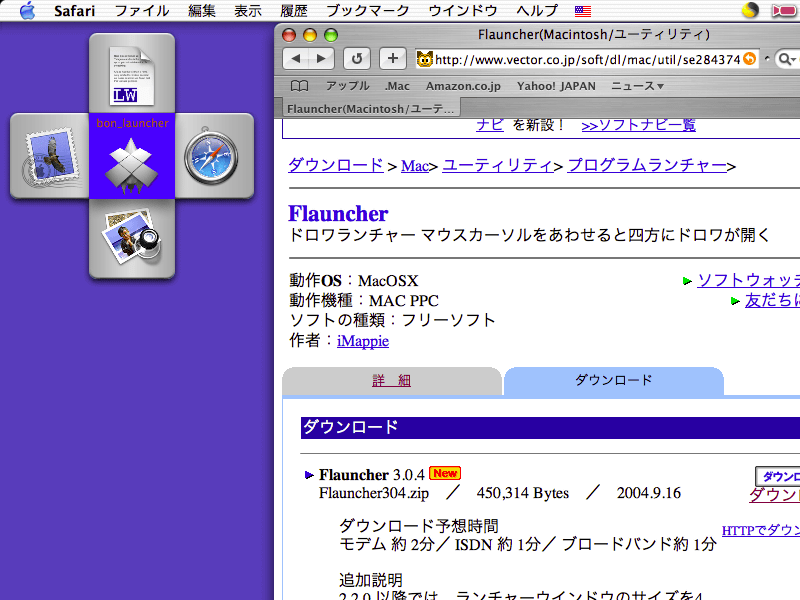Click the ダウンロード button for Flauncher304.zip
This screenshot has width=800, height=600.
[778, 477]
